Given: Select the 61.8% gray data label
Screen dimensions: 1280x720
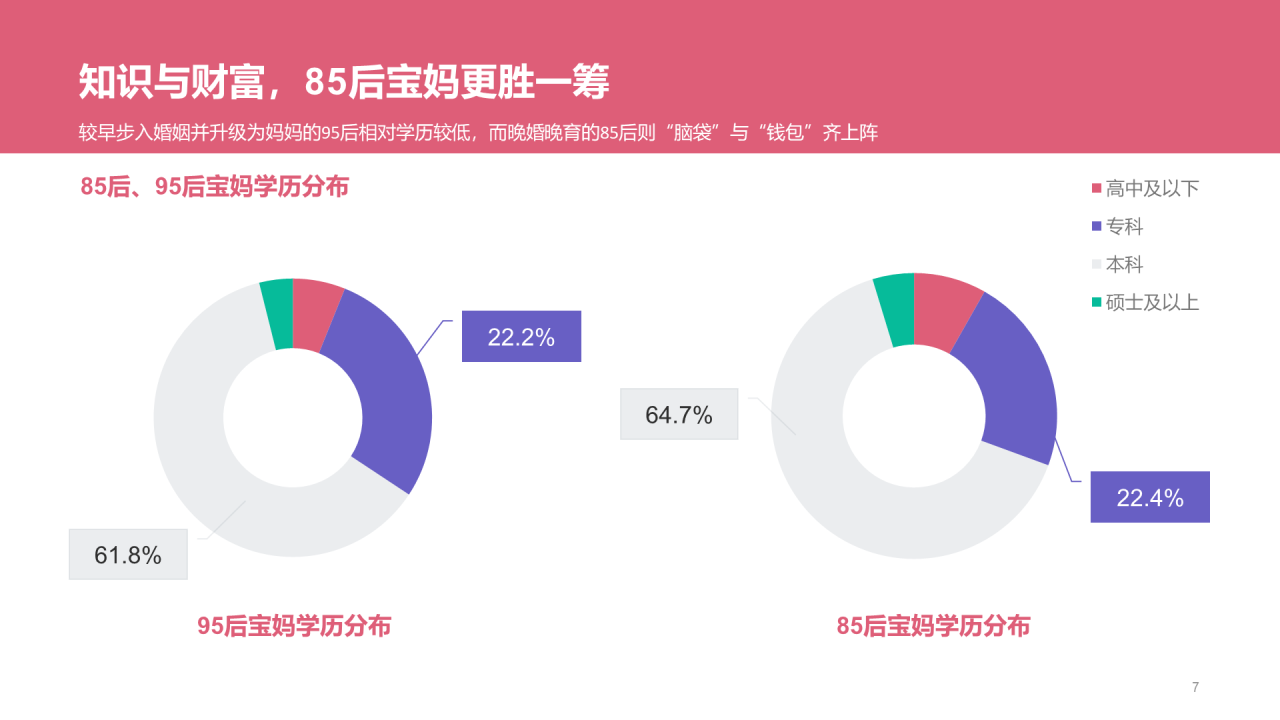Looking at the screenshot, I should pos(128,554).
